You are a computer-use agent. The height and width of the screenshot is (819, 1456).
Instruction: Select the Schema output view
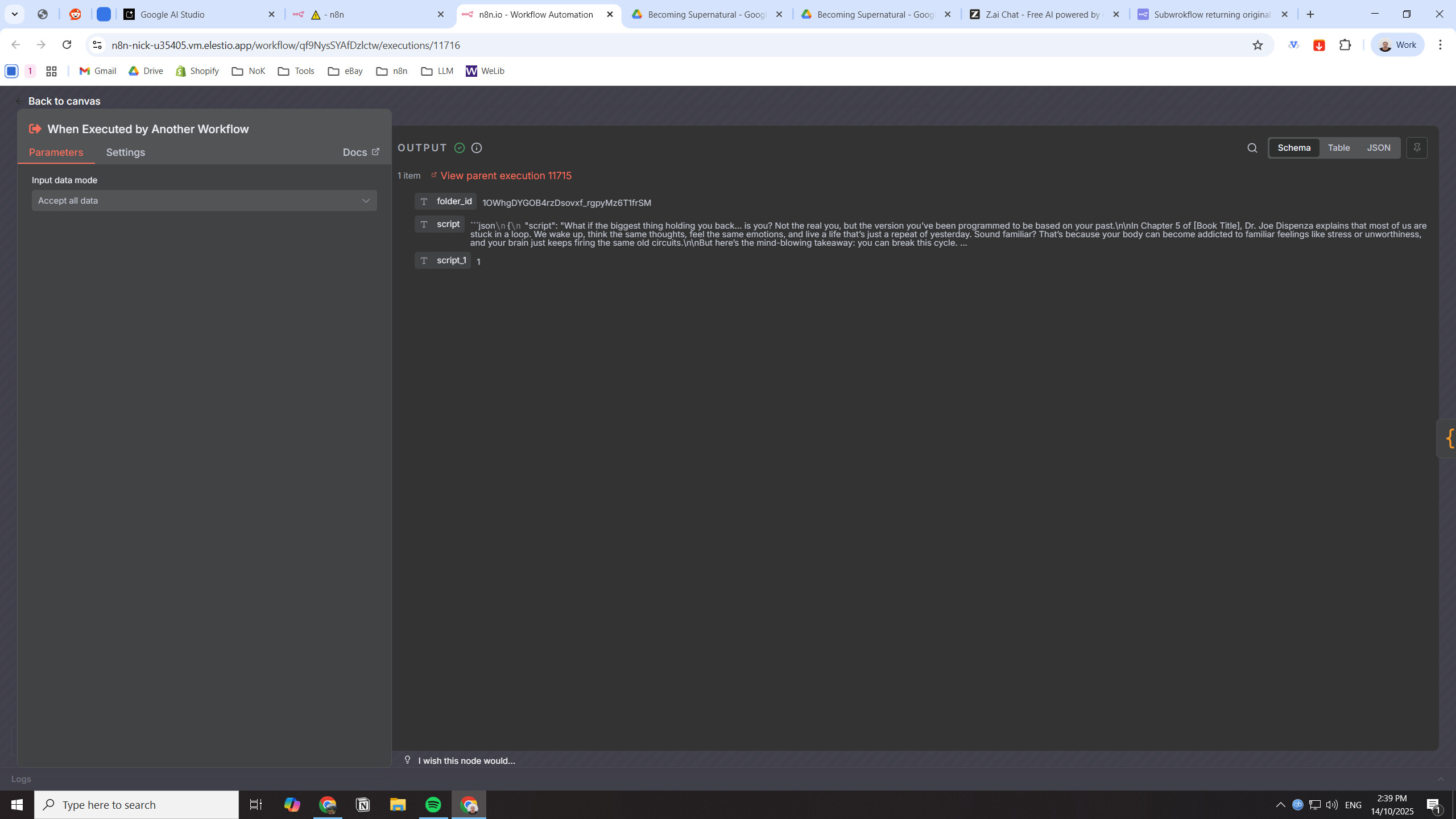click(1294, 148)
